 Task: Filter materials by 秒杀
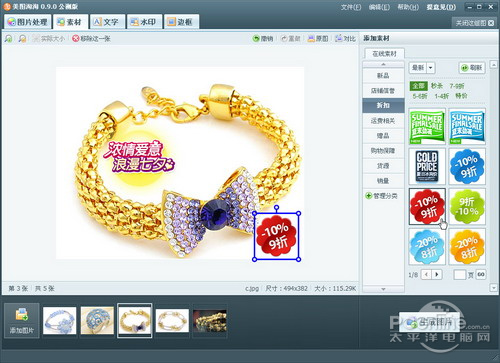(437, 86)
